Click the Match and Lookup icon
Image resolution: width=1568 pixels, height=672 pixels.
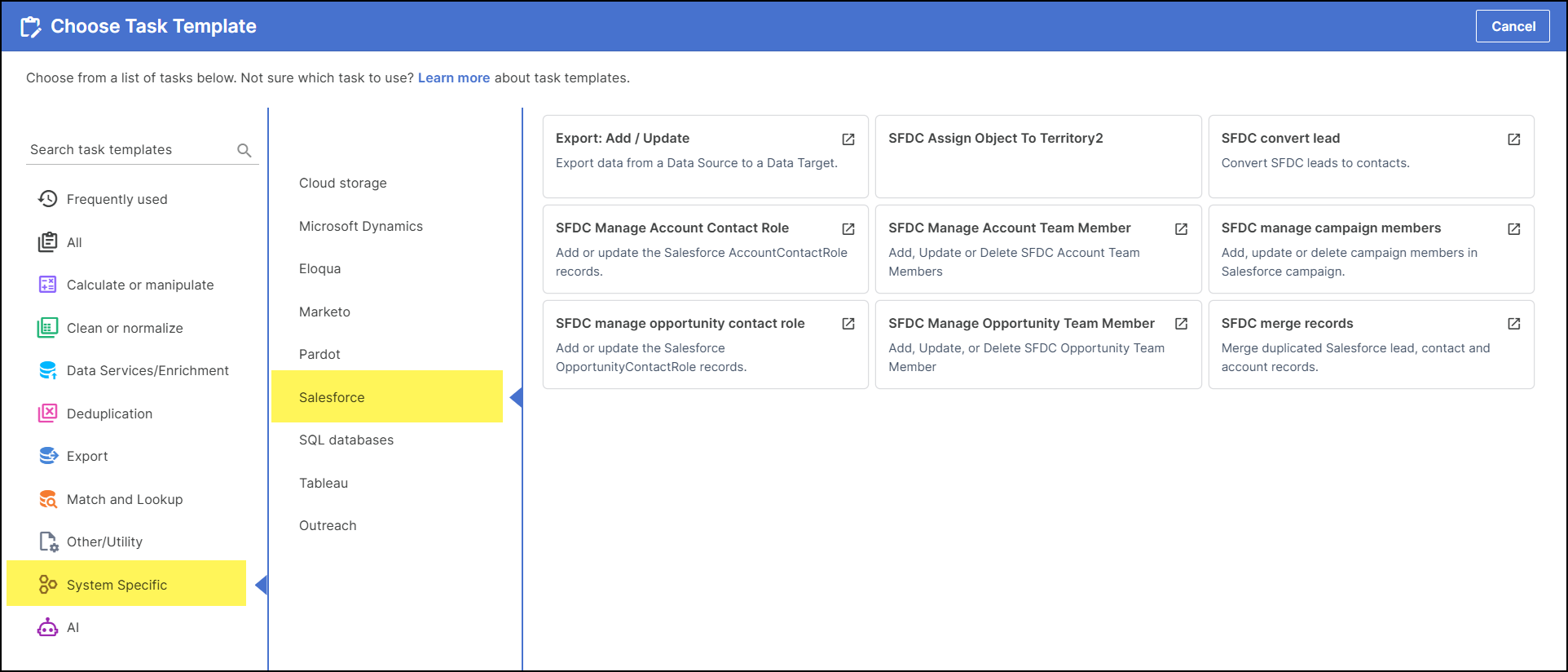pyautogui.click(x=48, y=499)
